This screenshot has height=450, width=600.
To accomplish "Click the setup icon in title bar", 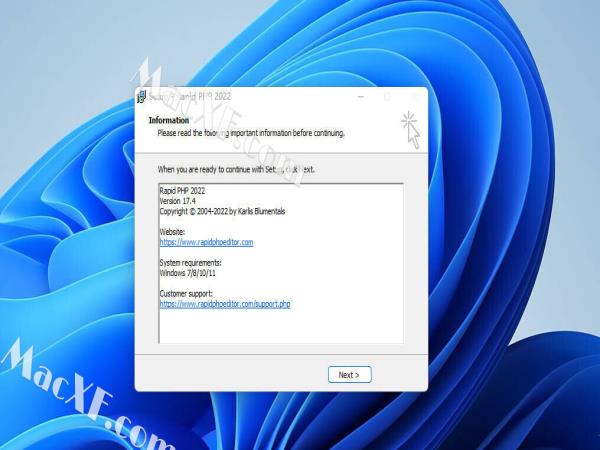I will pos(141,97).
